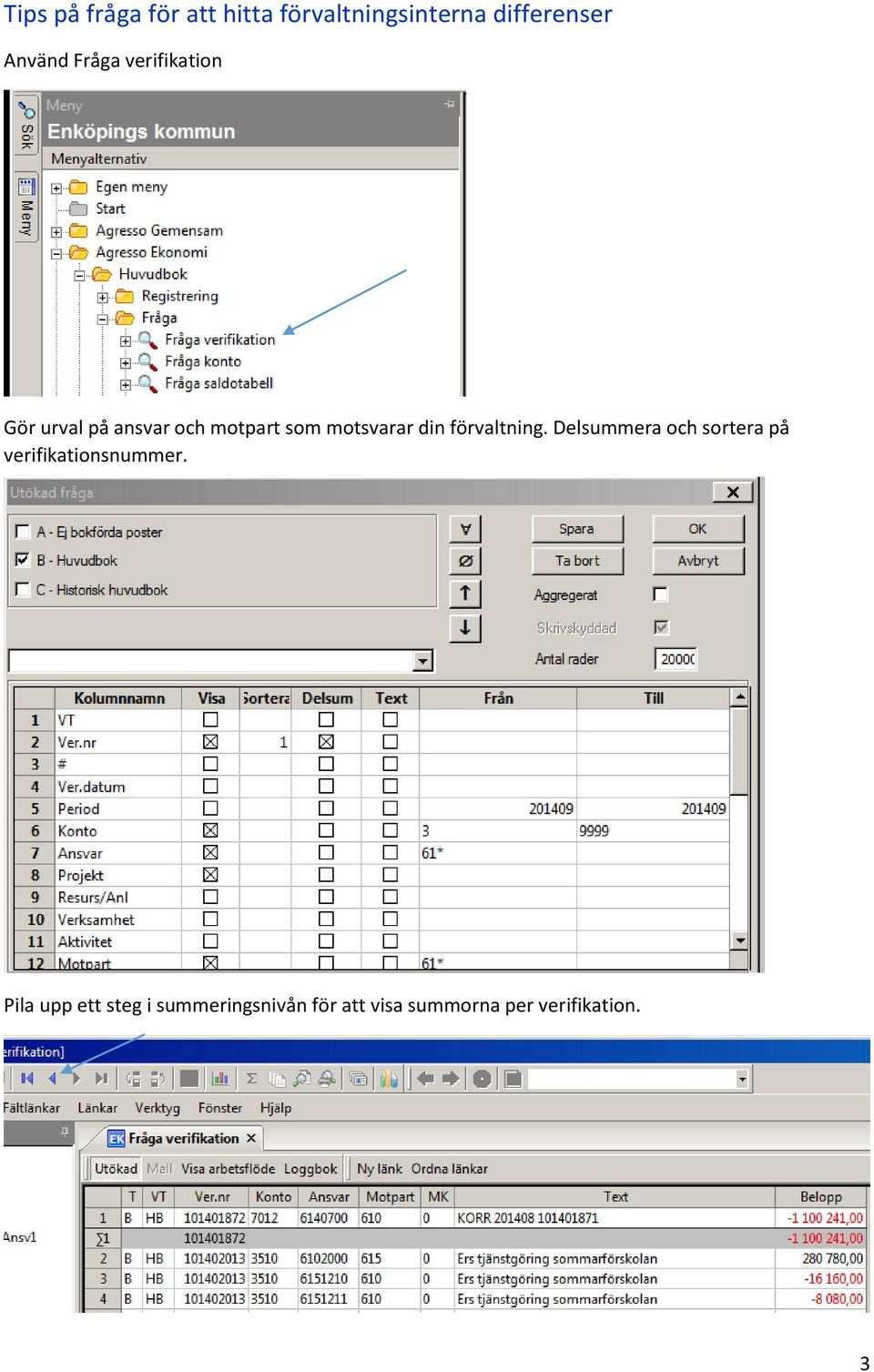The width and height of the screenshot is (874, 1372).
Task: Click the Från cell for Ansvar row
Action: [x=498, y=853]
